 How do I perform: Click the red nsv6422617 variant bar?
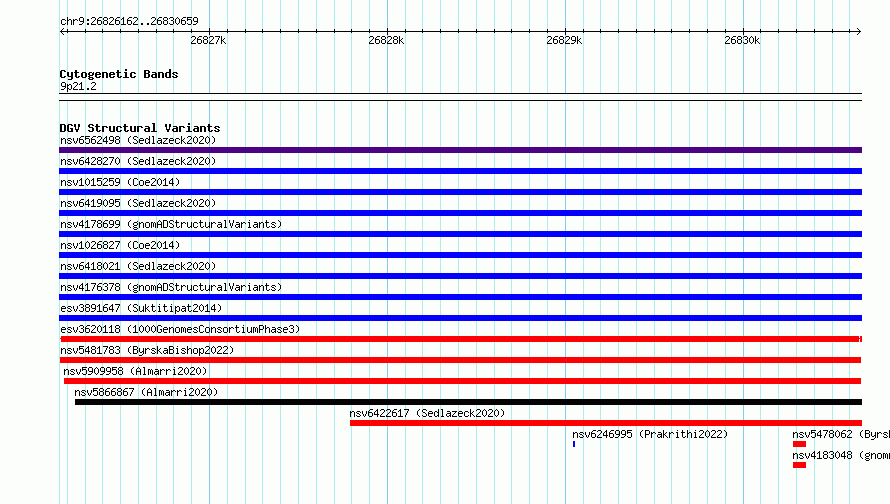tap(606, 423)
